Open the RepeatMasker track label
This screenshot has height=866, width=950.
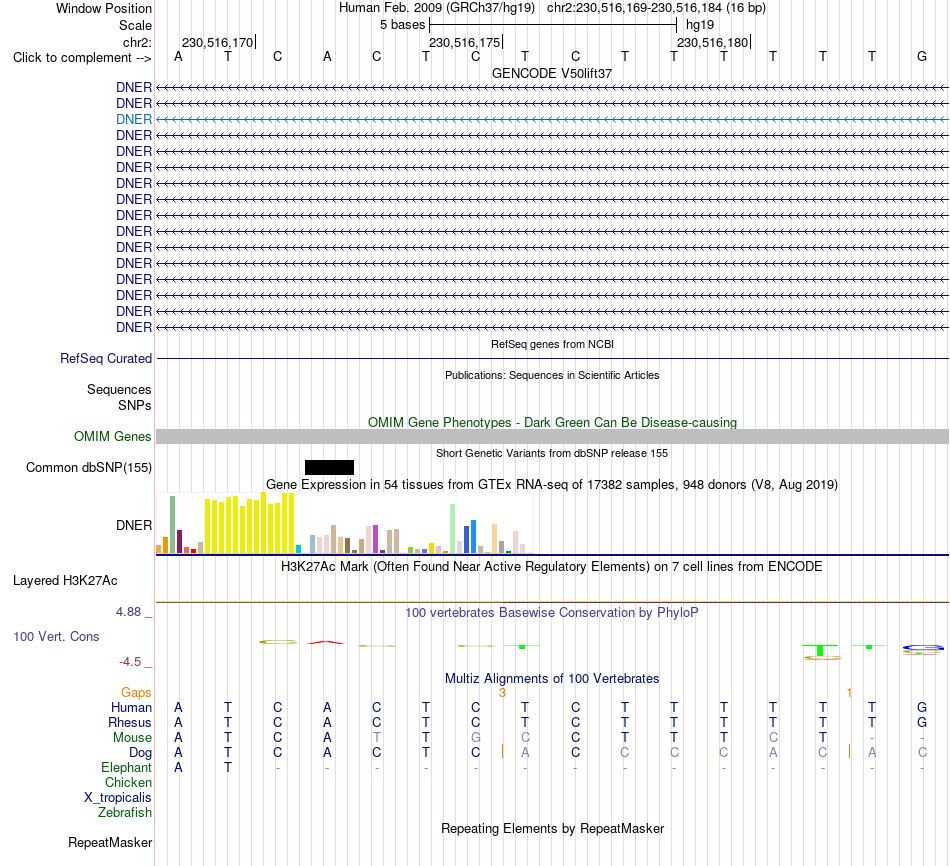110,842
